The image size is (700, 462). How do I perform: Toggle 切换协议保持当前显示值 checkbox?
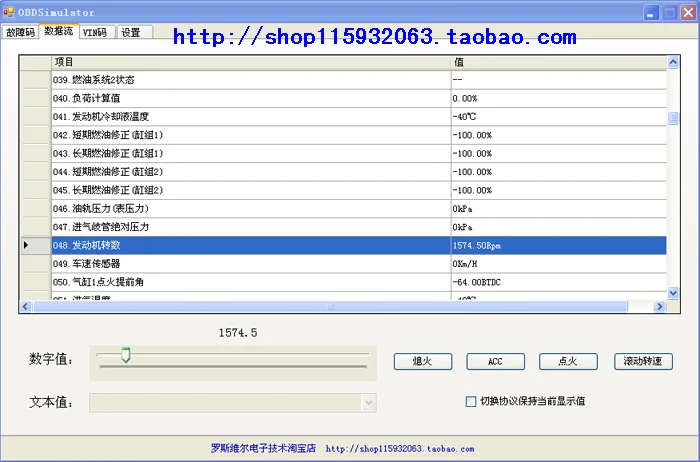[x=471, y=401]
